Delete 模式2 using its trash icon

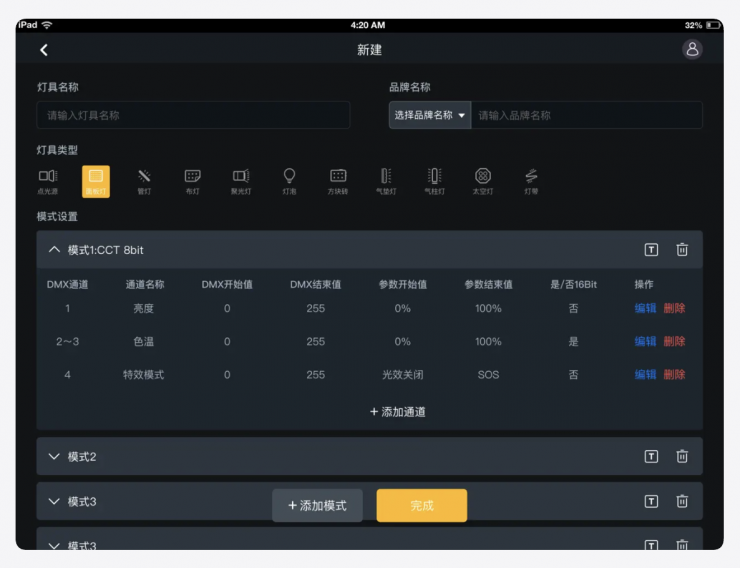[x=682, y=457]
